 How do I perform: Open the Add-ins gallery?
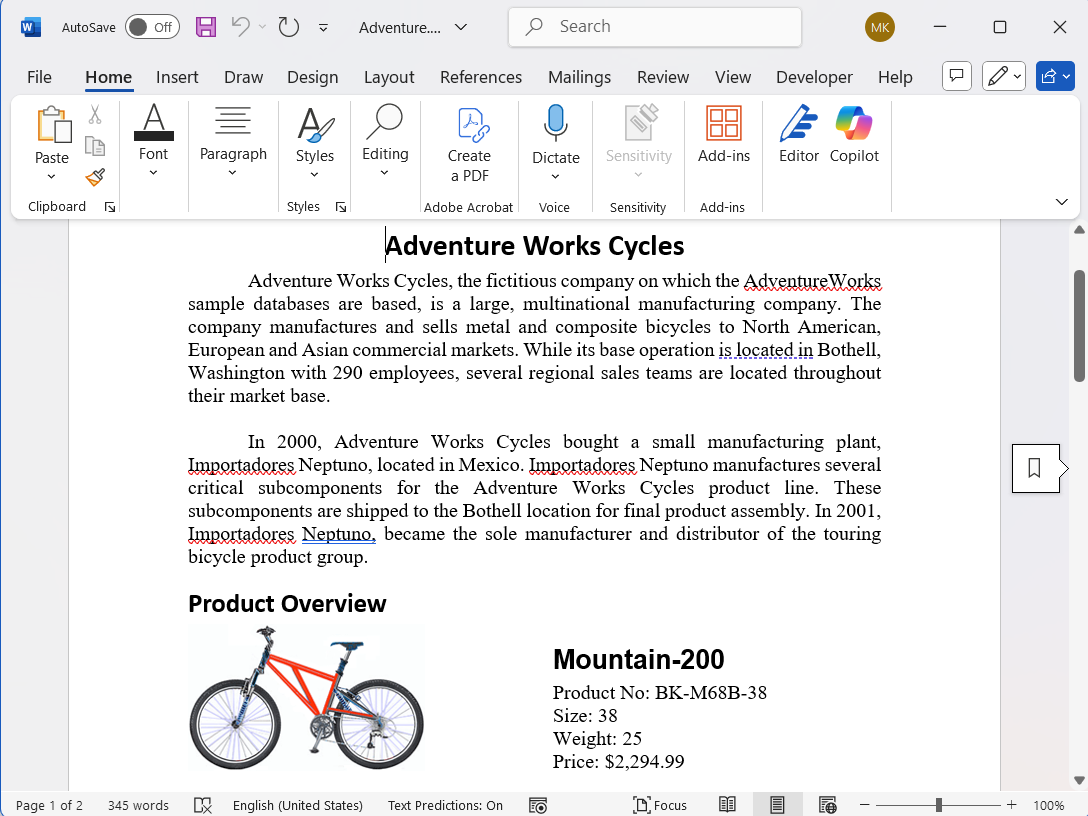[724, 135]
